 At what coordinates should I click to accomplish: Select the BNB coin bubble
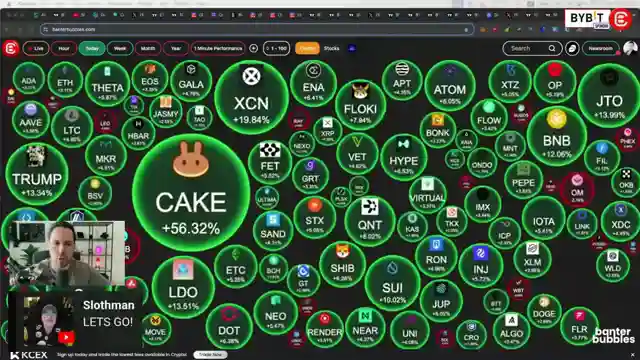(557, 136)
